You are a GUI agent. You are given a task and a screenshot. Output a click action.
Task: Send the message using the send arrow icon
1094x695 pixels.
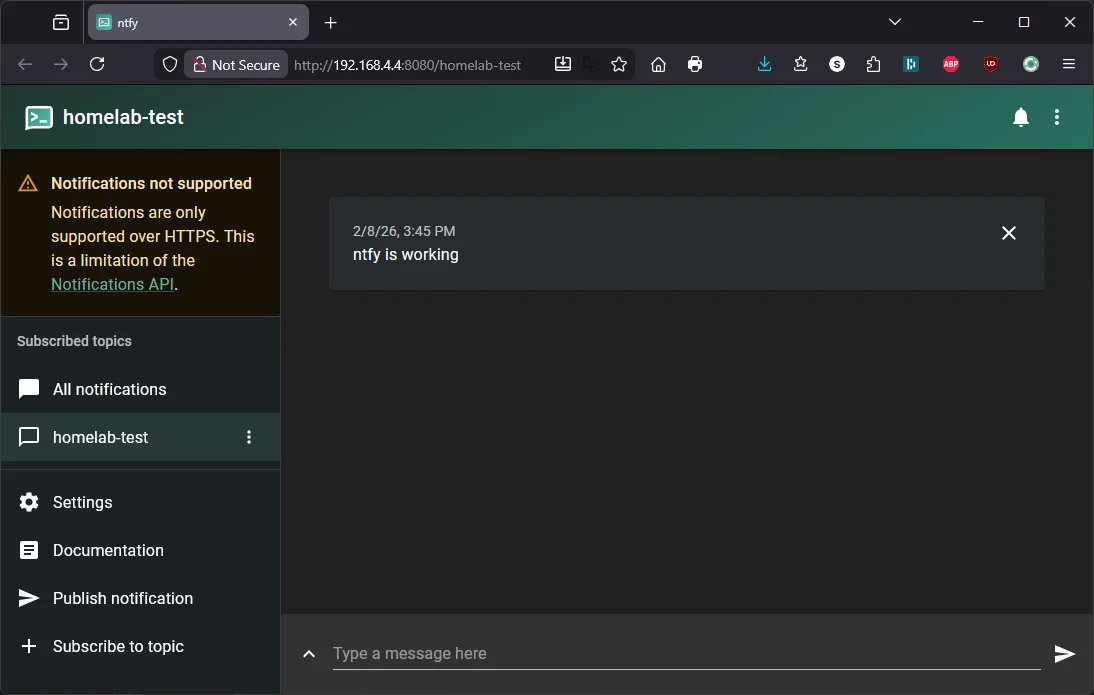[1064, 654]
